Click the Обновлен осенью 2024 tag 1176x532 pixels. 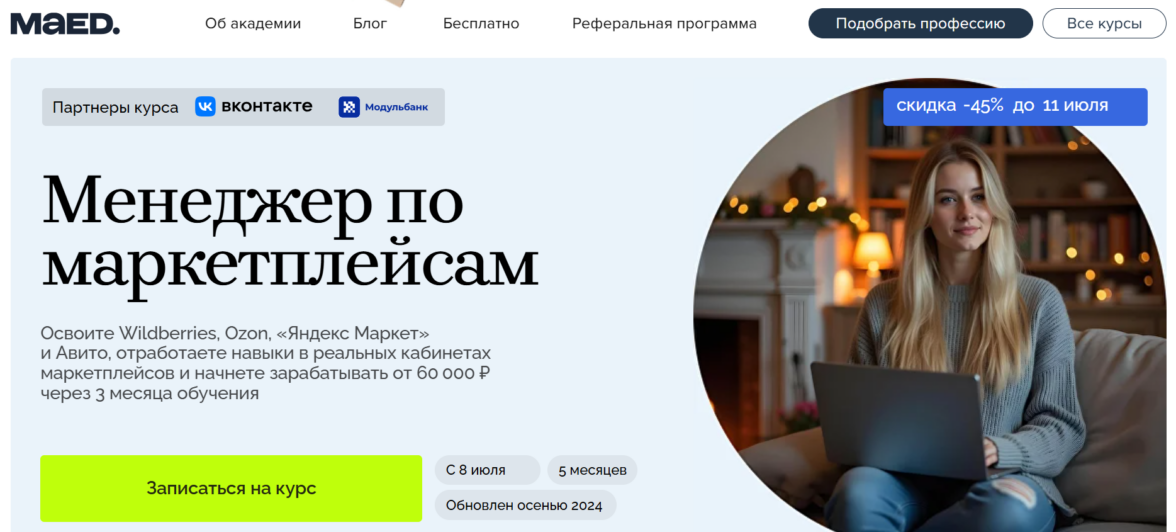(x=525, y=505)
